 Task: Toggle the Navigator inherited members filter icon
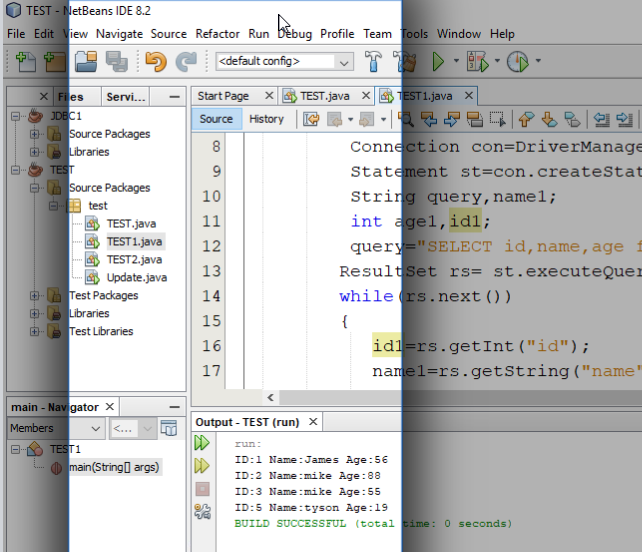(x=169, y=428)
